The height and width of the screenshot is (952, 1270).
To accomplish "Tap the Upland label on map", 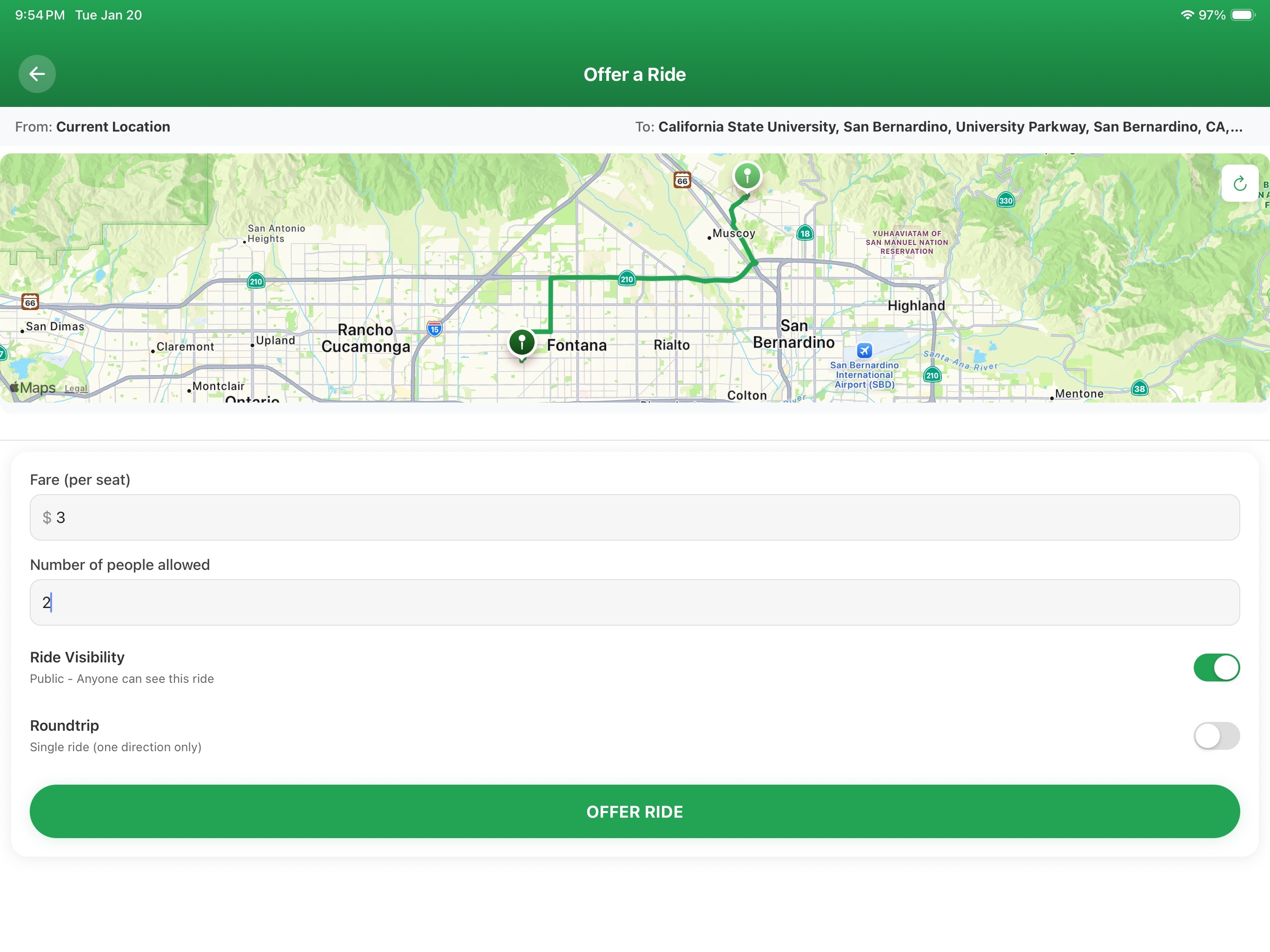I will click(275, 340).
